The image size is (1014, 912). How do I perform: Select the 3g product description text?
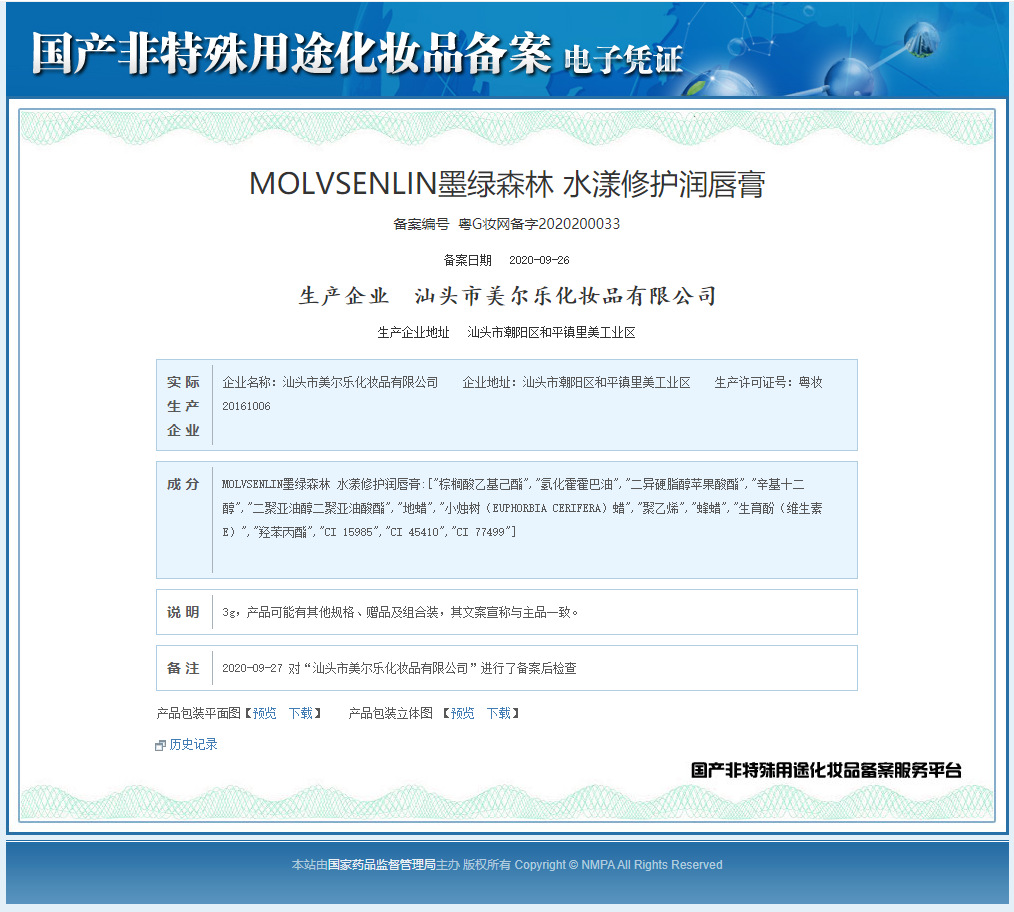(400, 612)
